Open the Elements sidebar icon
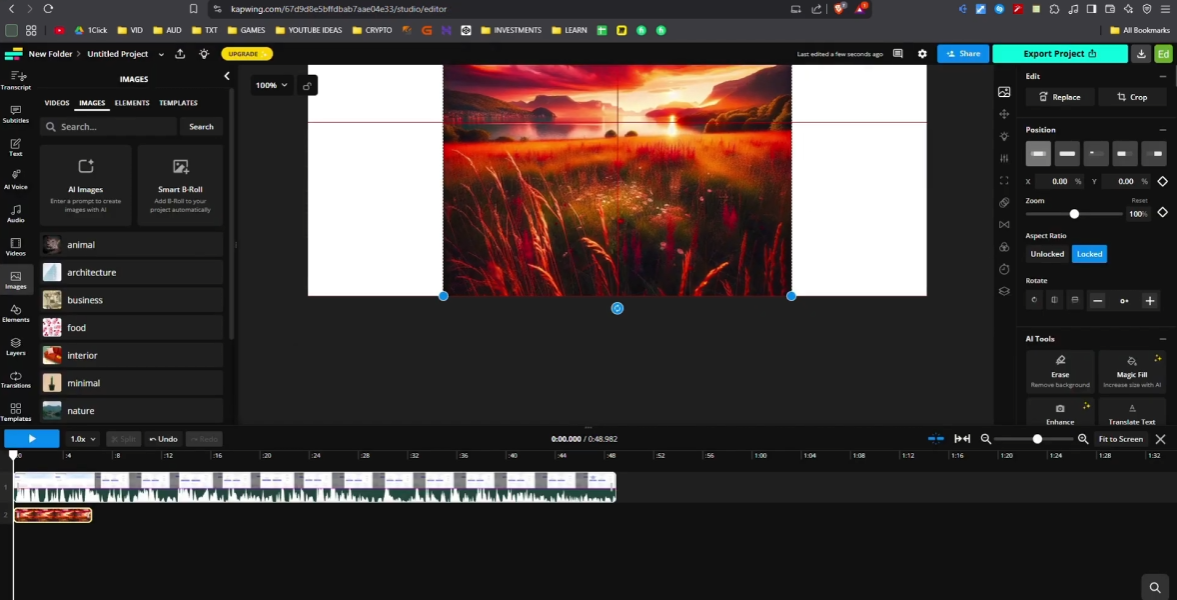Image resolution: width=1177 pixels, height=600 pixels. pyautogui.click(x=16, y=313)
